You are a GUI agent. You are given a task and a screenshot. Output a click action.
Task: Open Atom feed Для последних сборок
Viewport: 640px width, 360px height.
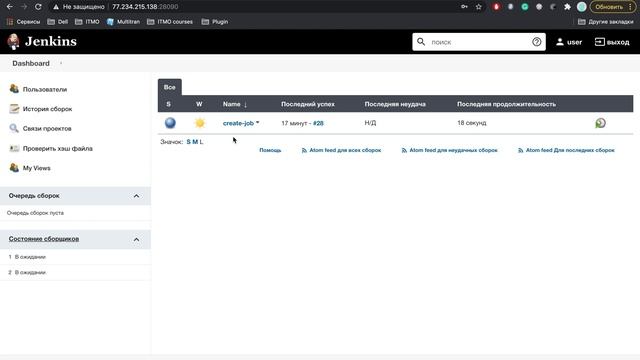pos(570,150)
